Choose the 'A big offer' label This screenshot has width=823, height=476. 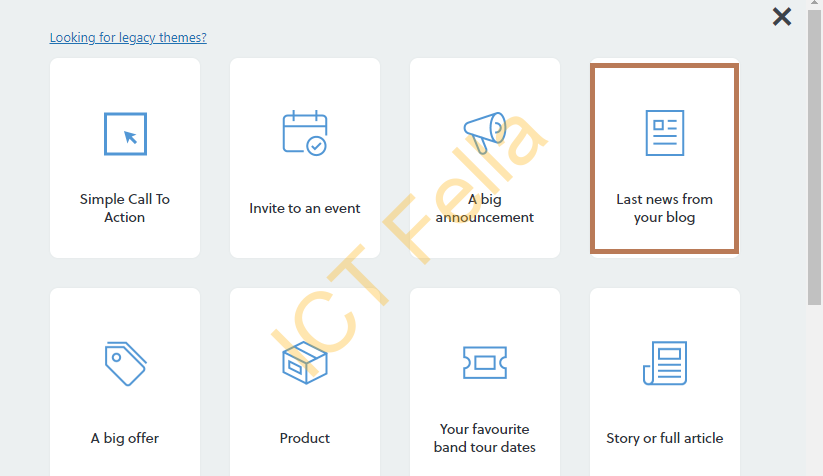point(125,438)
